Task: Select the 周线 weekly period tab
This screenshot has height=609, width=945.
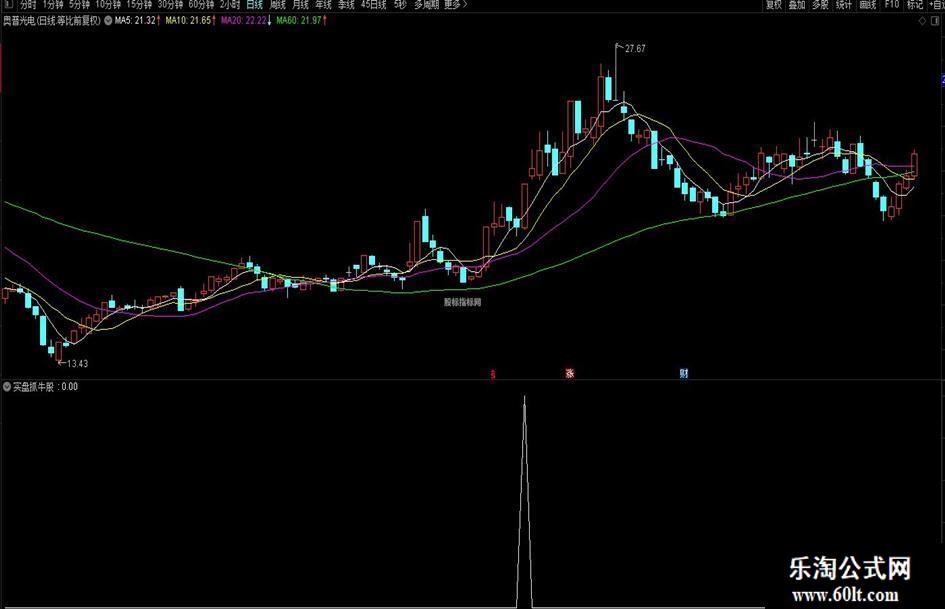Action: point(278,5)
